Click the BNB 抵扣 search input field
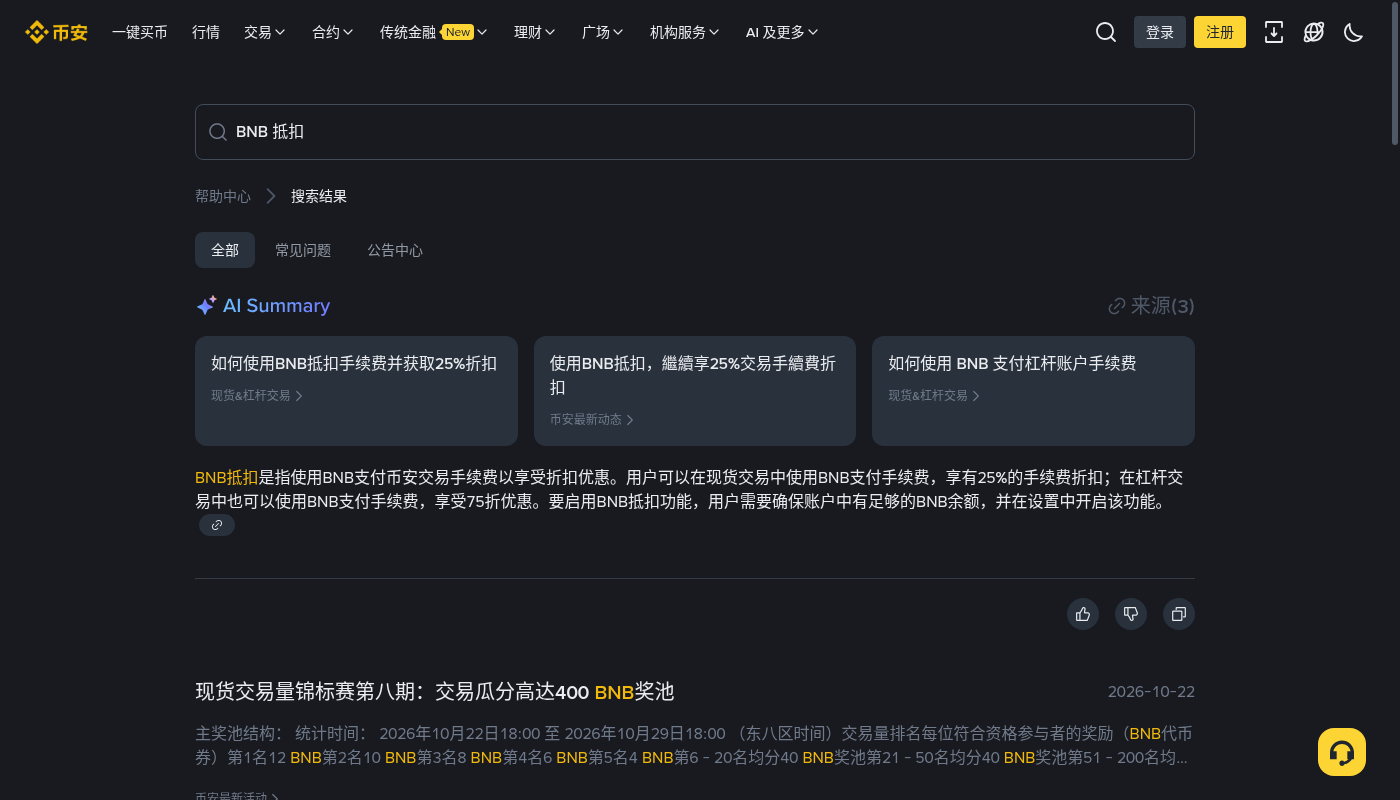Image resolution: width=1400 pixels, height=800 pixels. (x=695, y=132)
